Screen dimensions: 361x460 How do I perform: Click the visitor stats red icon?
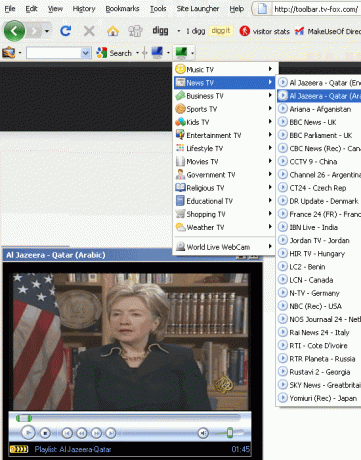(x=245, y=31)
